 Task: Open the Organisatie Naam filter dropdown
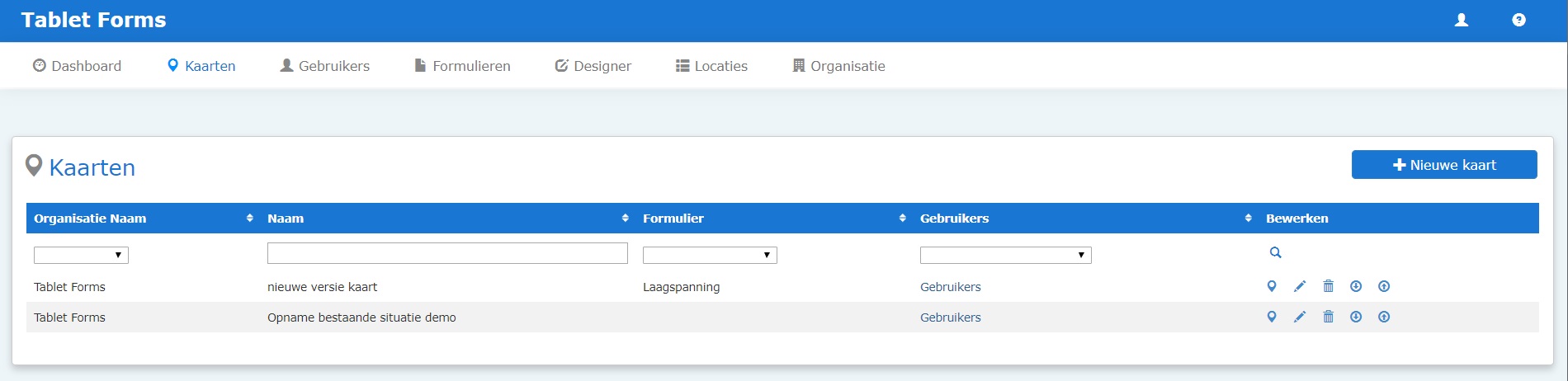click(x=81, y=255)
